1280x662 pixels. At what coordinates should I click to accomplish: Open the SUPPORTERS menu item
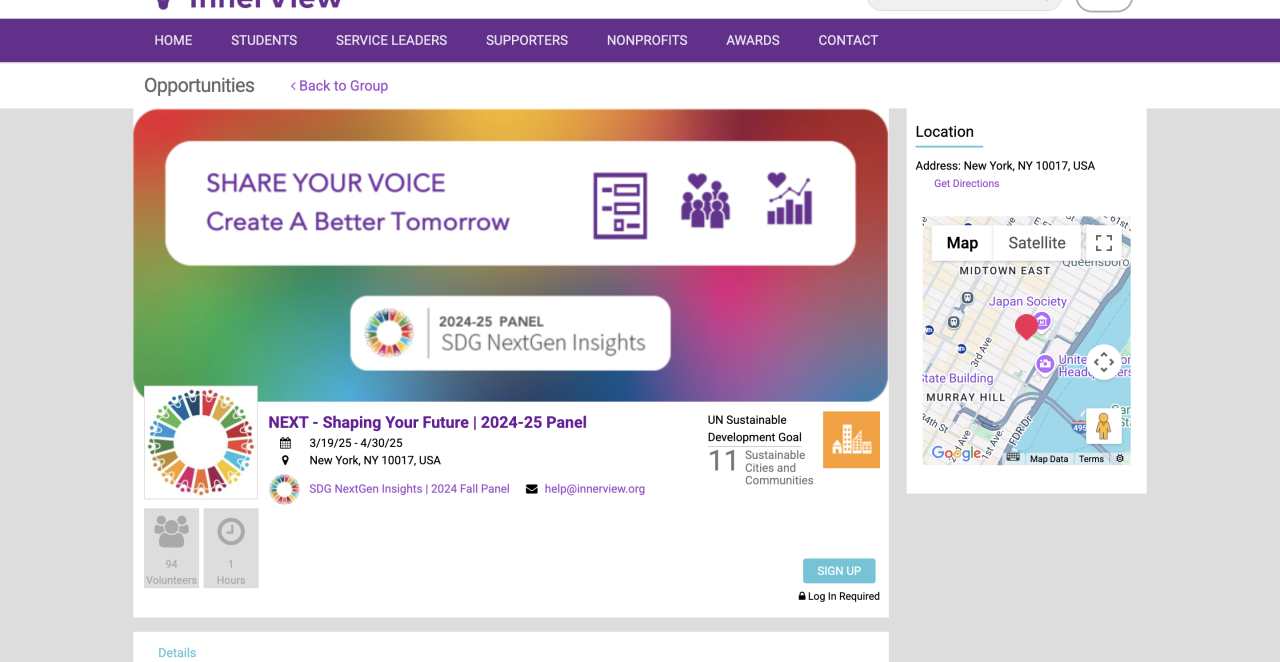527,40
